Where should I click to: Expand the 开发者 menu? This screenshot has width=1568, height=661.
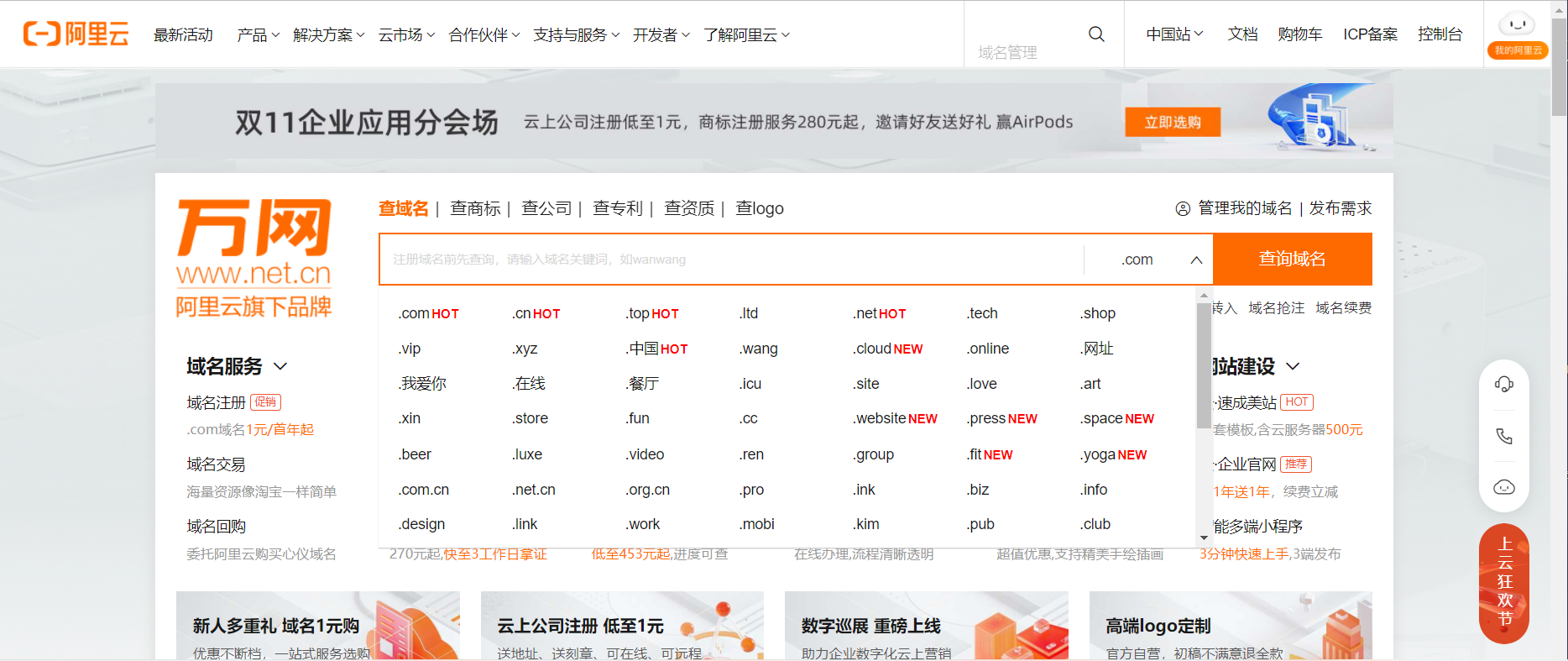pos(661,34)
